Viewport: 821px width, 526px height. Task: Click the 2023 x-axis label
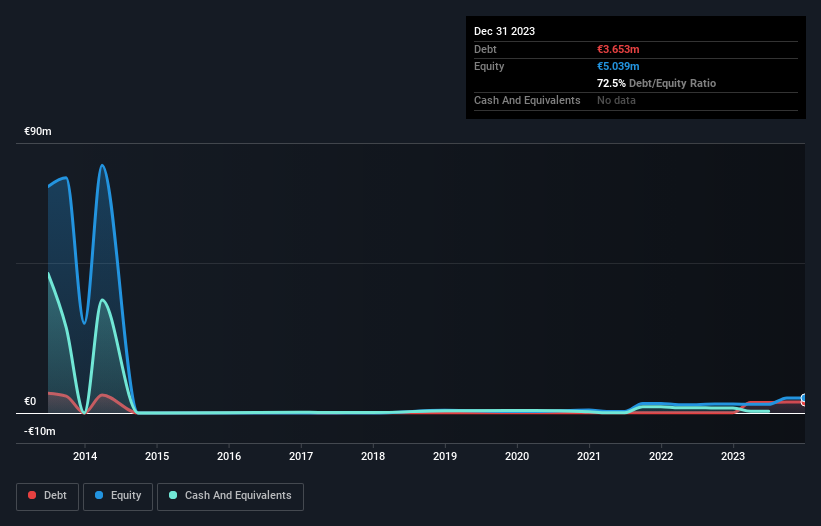click(x=733, y=456)
